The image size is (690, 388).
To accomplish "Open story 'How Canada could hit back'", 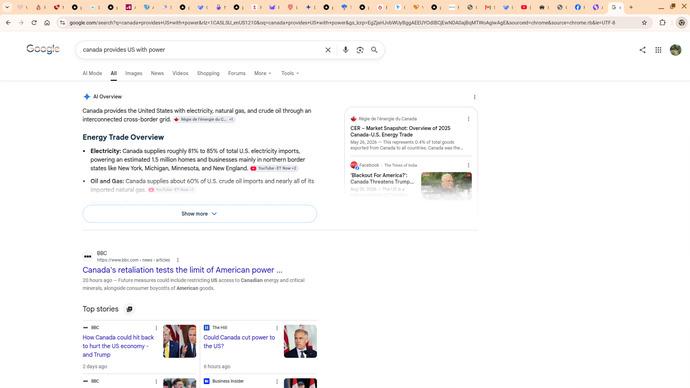I will (118, 346).
